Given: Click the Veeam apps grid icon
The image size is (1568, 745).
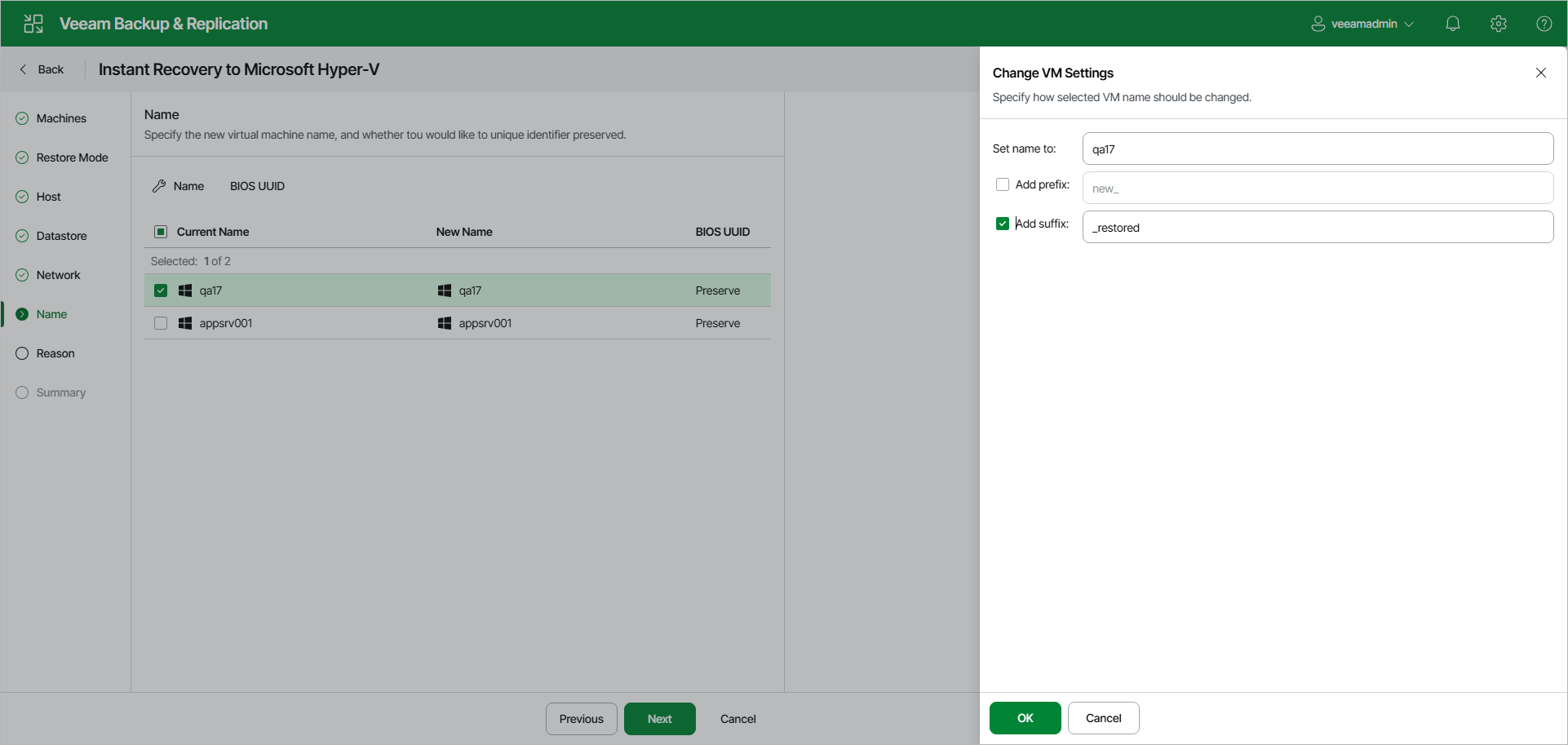Looking at the screenshot, I should 33,23.
